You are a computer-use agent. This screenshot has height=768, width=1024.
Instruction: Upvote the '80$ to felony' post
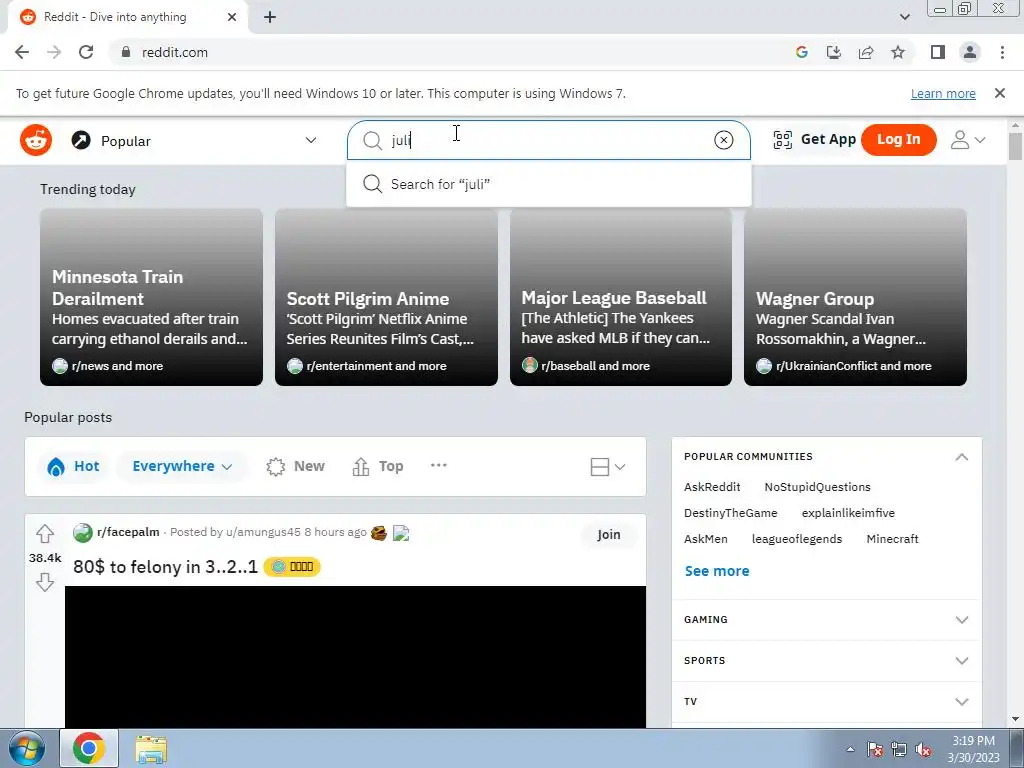coord(44,534)
